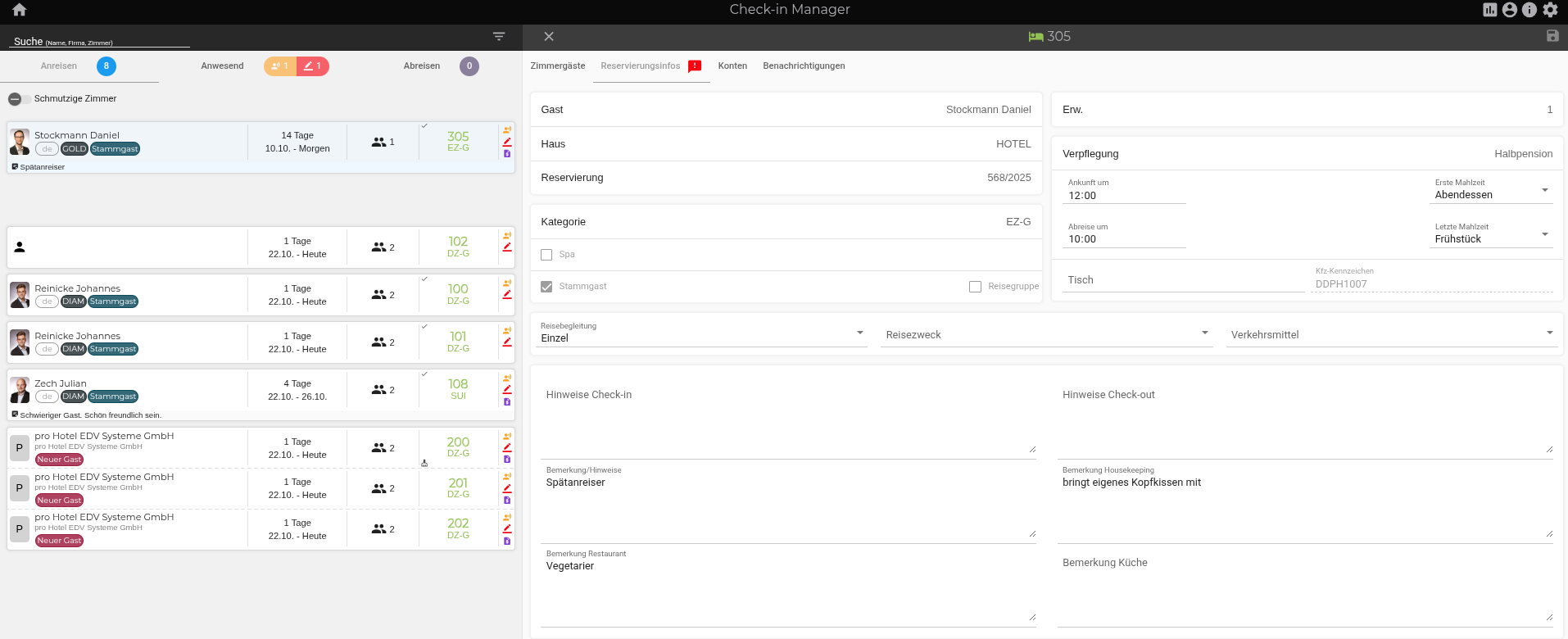The image size is (1568, 639).
Task: Switch to the Zimmergäste tab
Action: click(558, 66)
